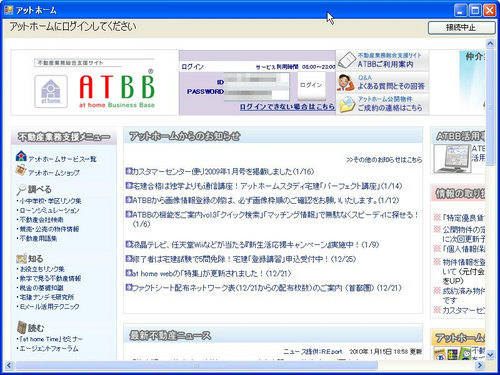Viewport: 500px width, 375px height.
Task: Open アットホームサービス一覧 link
Action: tap(62, 159)
